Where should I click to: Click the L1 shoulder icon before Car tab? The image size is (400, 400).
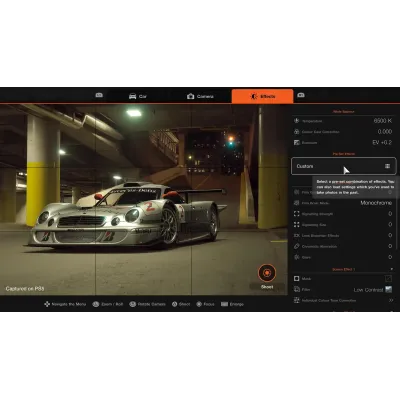99,95
